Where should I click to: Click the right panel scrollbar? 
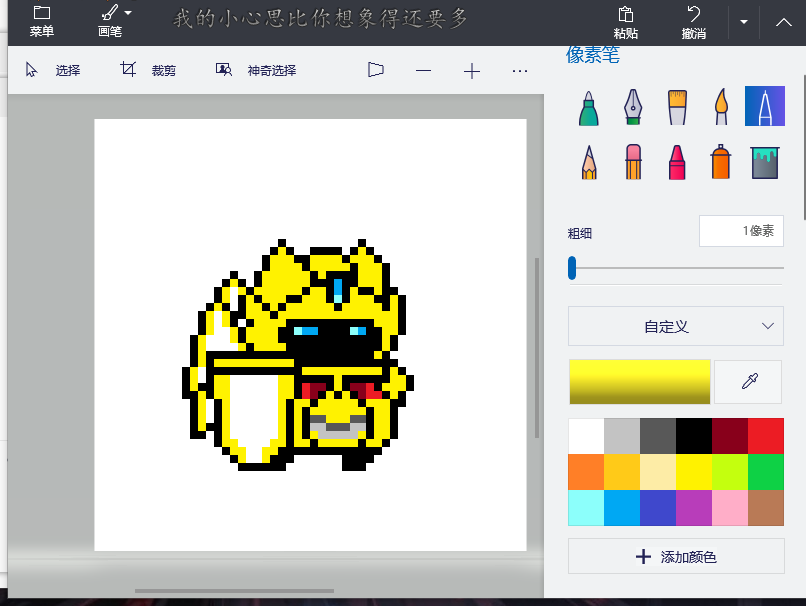pos(804,148)
